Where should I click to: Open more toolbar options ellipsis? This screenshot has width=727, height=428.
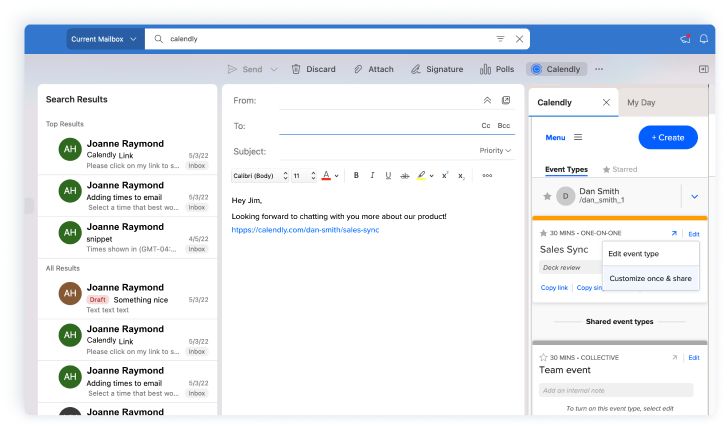(x=599, y=69)
